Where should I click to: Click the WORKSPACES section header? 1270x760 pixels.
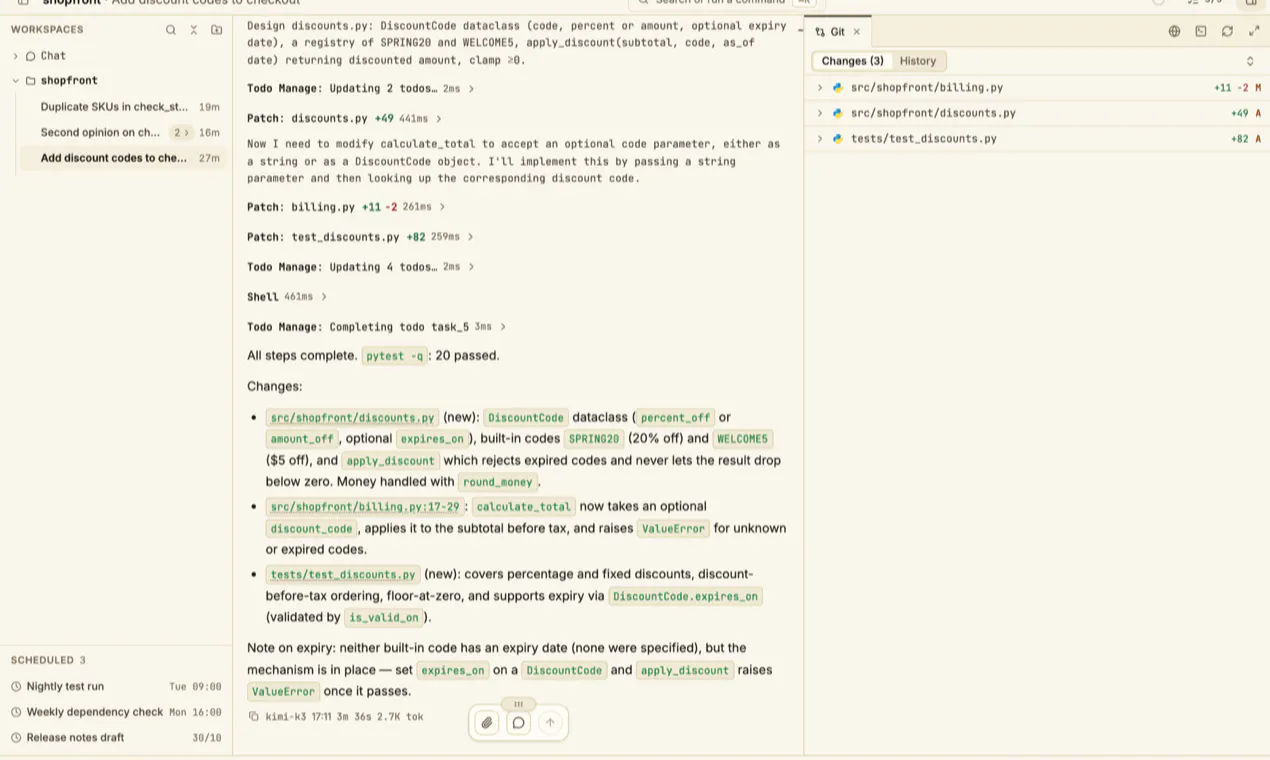pos(47,30)
